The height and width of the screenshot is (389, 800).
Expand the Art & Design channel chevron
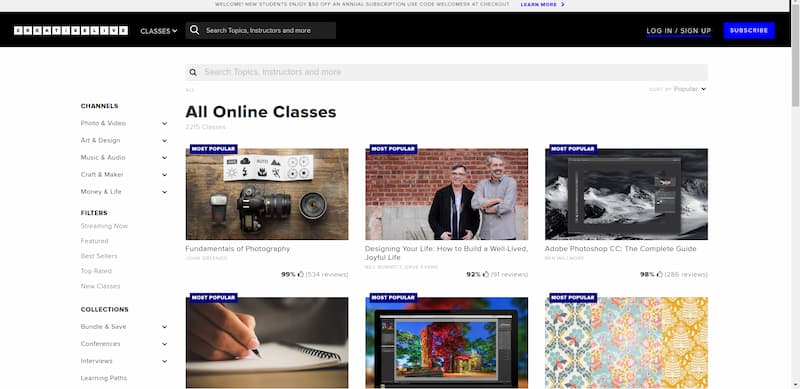click(165, 140)
